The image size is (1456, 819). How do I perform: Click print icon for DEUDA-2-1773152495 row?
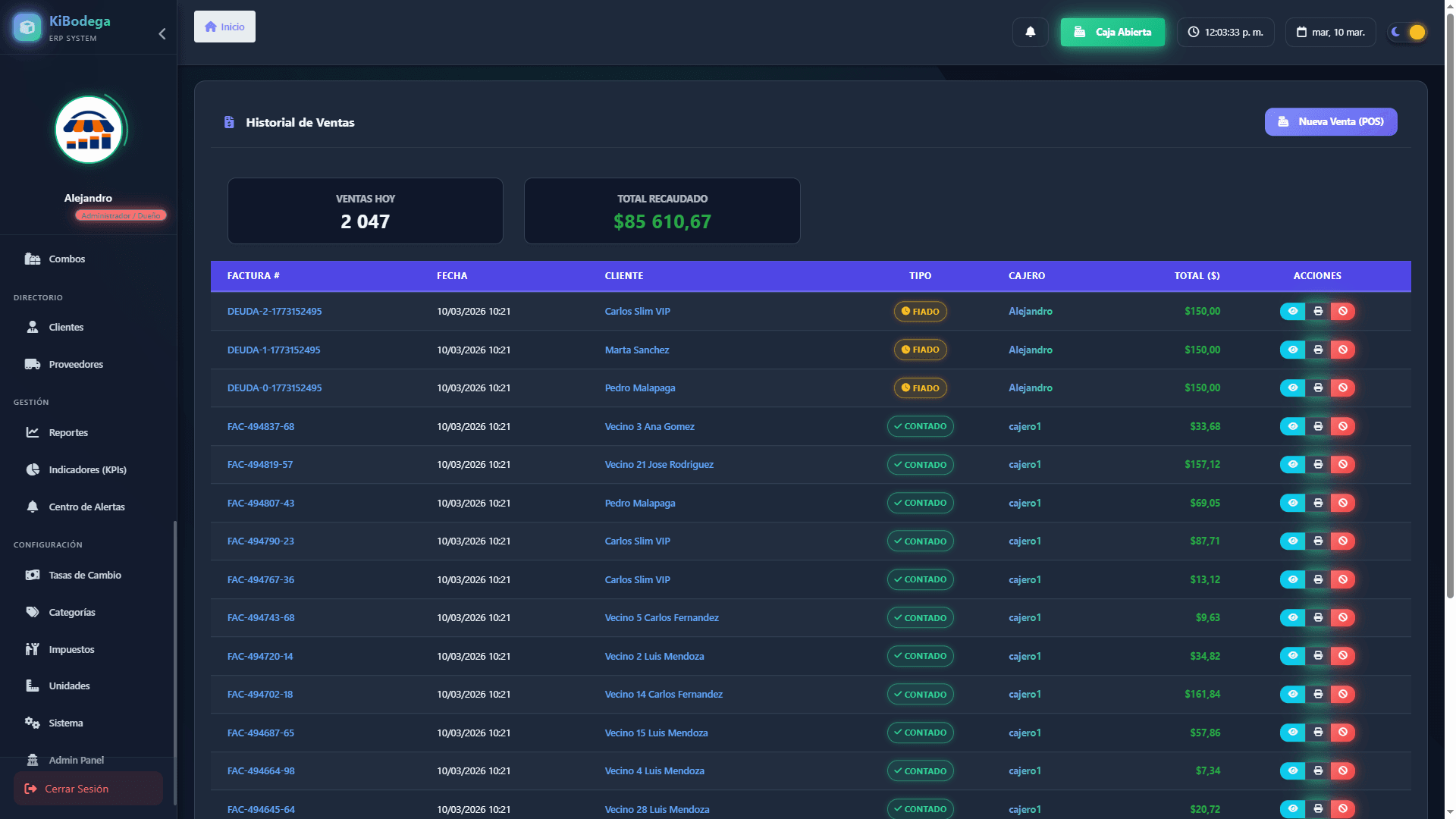(x=1318, y=312)
